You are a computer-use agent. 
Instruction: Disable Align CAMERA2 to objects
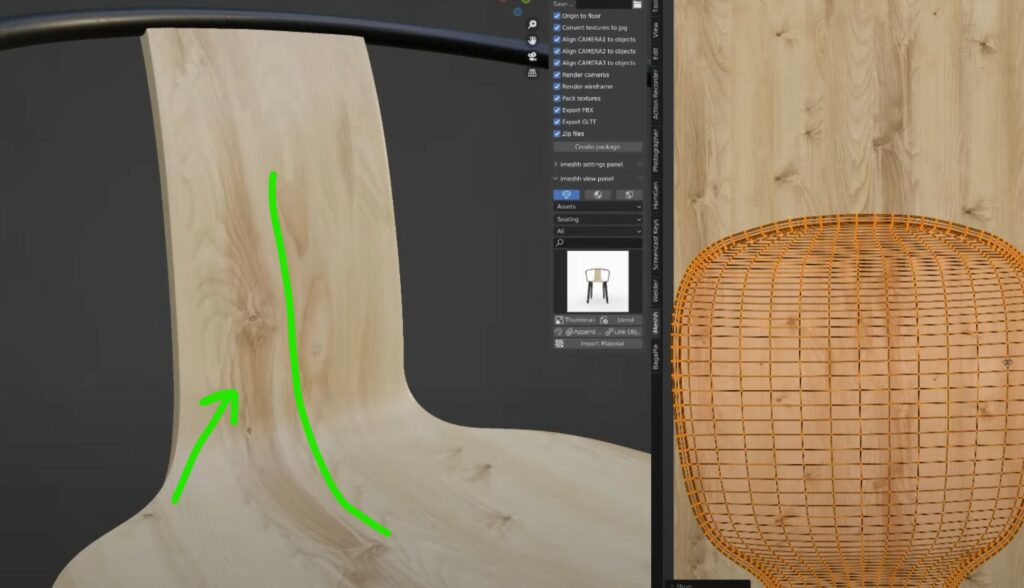(557, 51)
